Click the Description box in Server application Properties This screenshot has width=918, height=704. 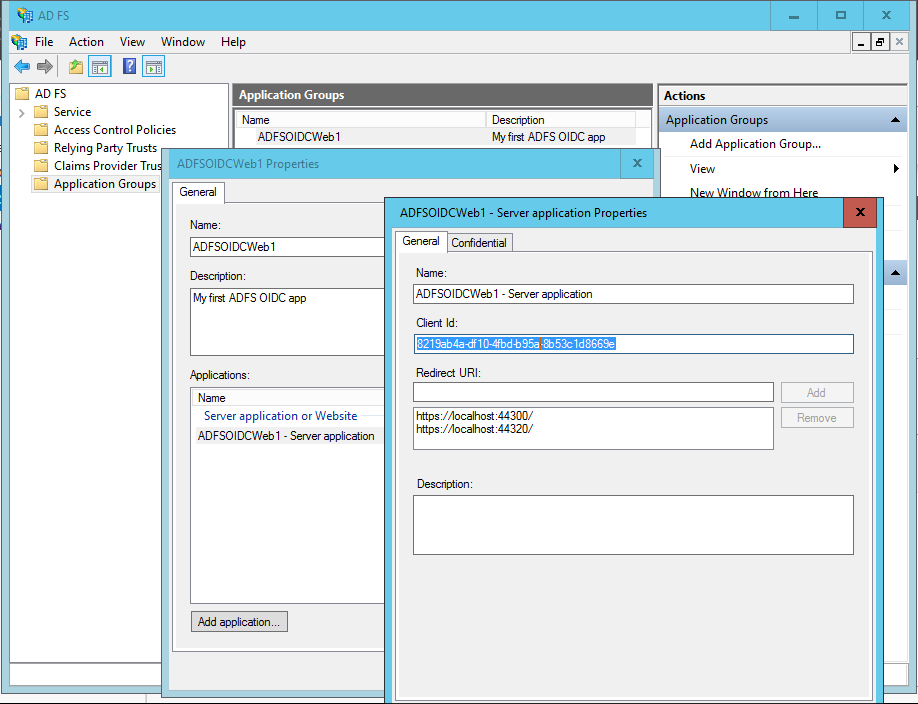[633, 525]
